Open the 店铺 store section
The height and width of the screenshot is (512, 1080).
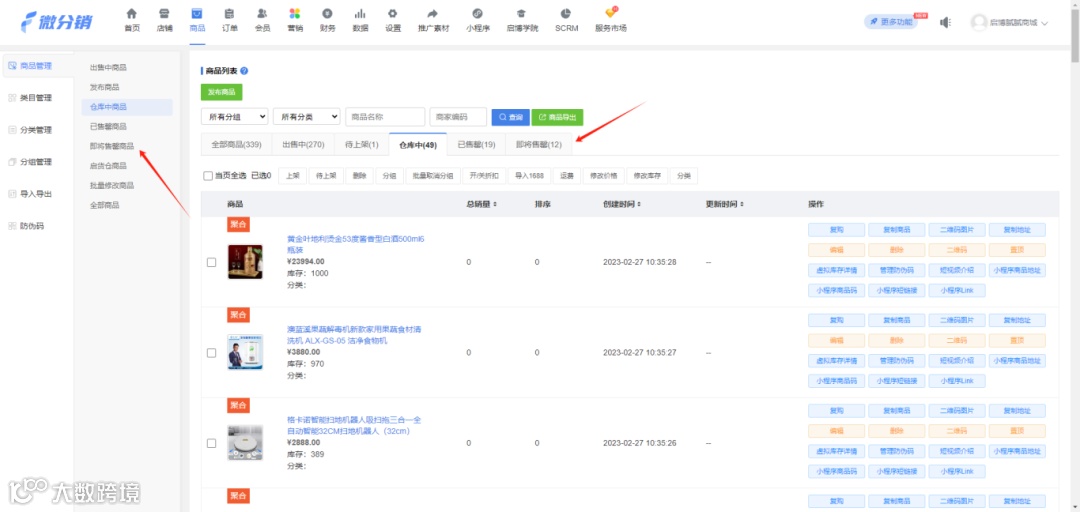164,21
